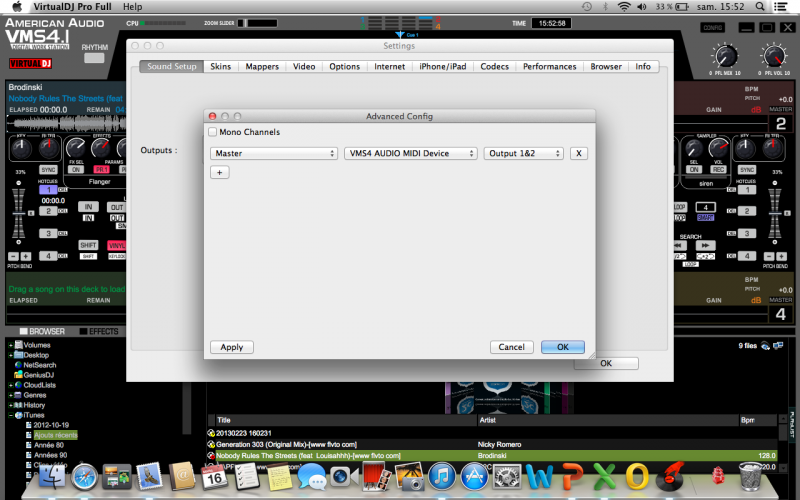800x500 pixels.
Task: Open the Browser settings tab
Action: point(606,66)
